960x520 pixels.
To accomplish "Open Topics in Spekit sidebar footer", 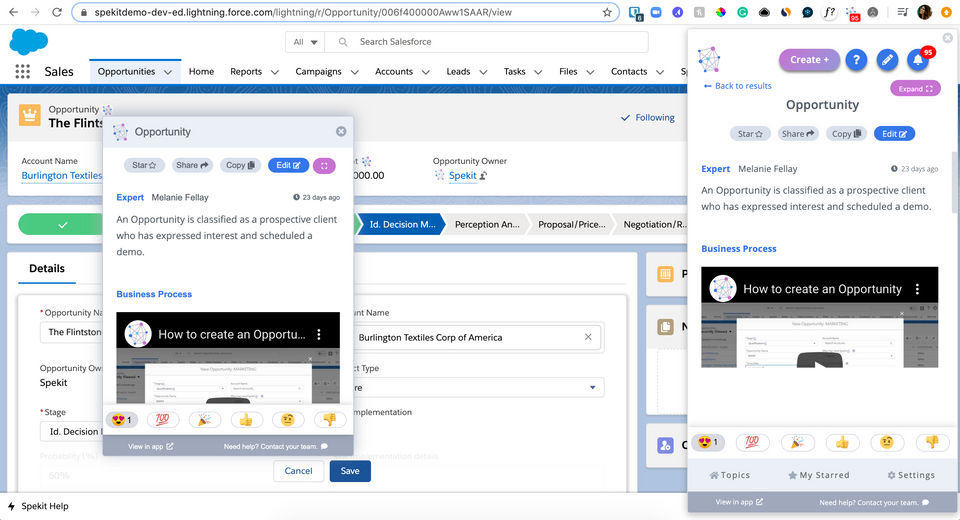I will (730, 475).
